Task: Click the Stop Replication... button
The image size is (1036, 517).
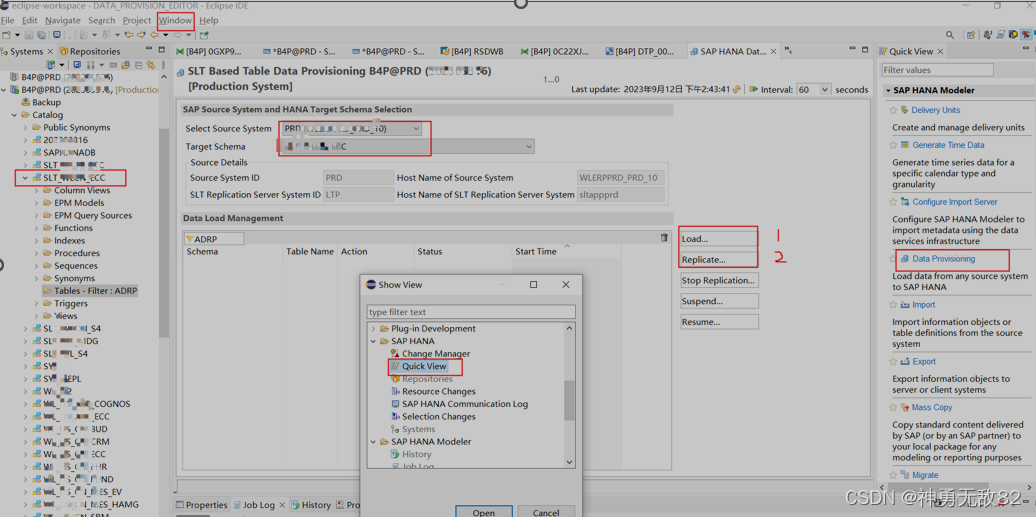Action: [x=720, y=280]
